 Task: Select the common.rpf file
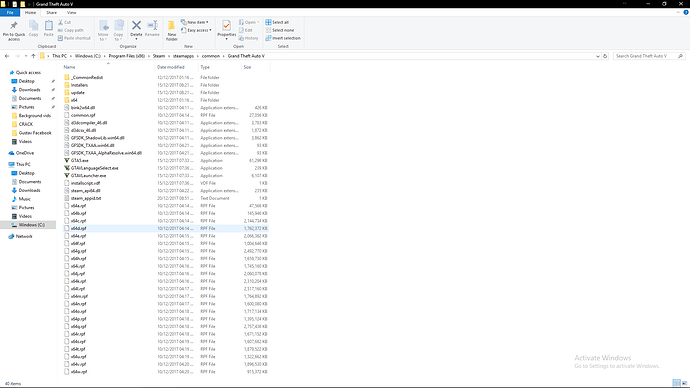(83, 115)
